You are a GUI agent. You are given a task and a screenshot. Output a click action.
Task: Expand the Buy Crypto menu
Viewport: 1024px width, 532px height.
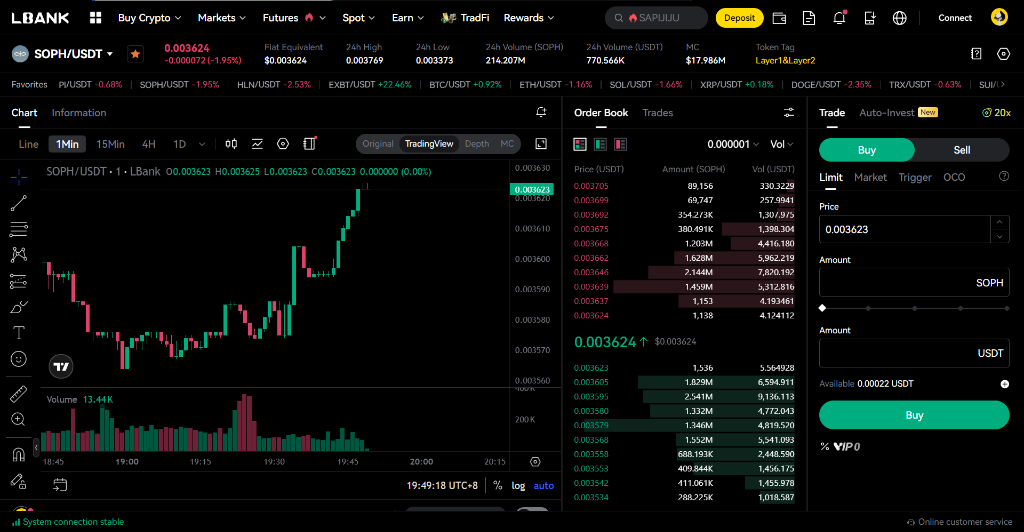pos(150,18)
